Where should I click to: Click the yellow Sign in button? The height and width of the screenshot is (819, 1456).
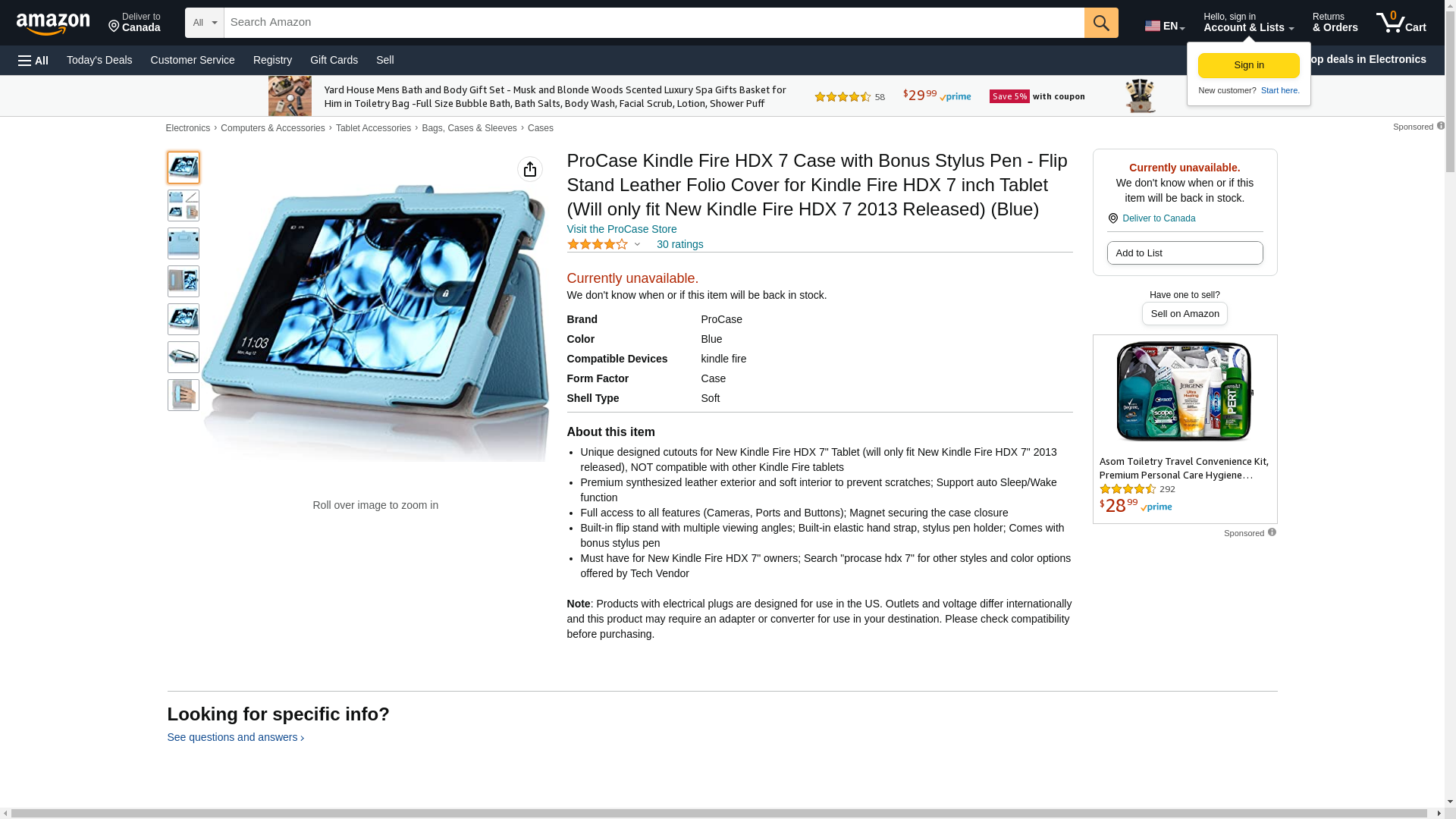1249,65
